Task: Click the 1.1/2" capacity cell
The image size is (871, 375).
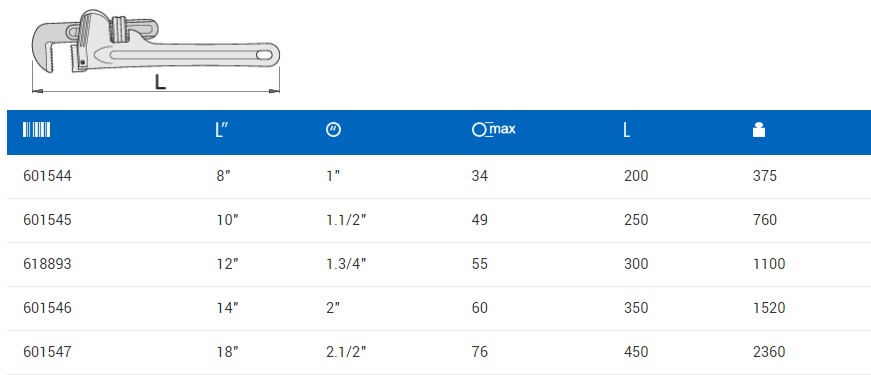Action: click(x=346, y=220)
